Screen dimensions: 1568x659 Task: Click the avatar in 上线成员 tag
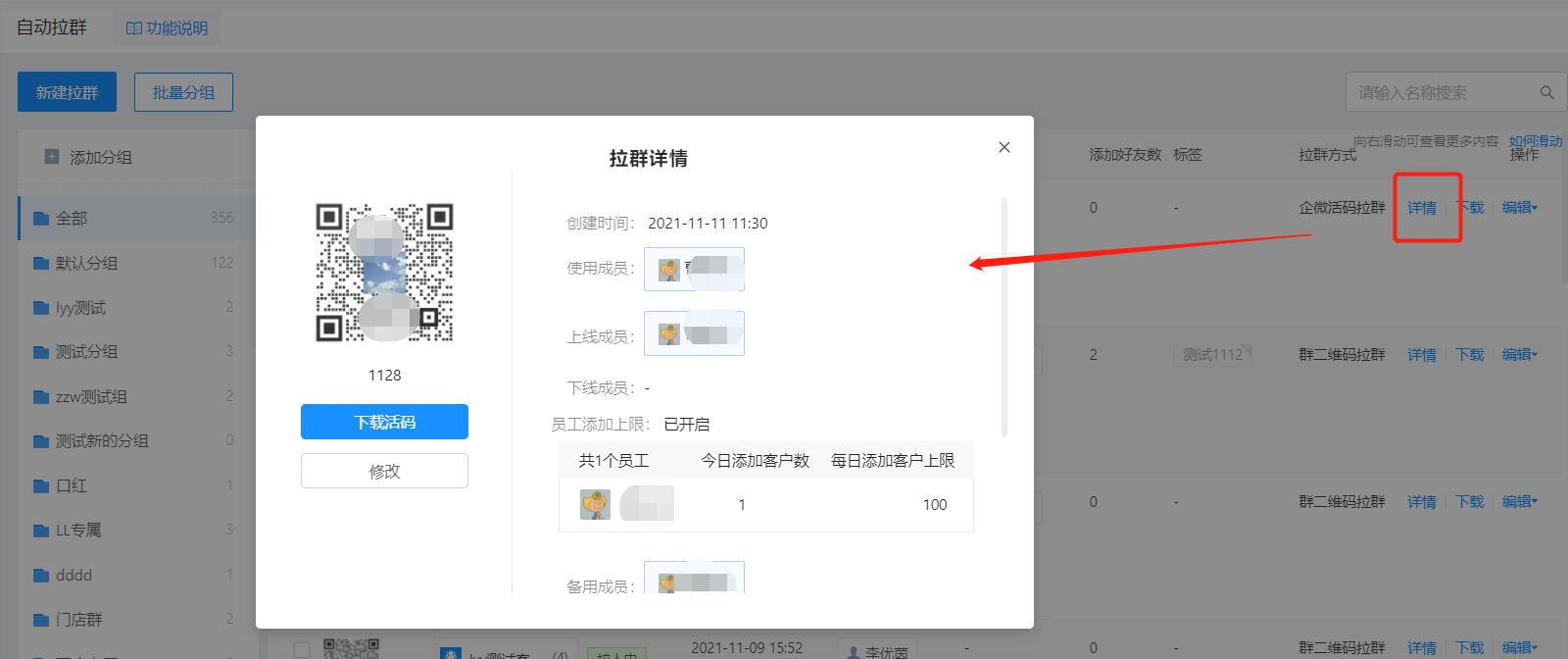click(669, 334)
